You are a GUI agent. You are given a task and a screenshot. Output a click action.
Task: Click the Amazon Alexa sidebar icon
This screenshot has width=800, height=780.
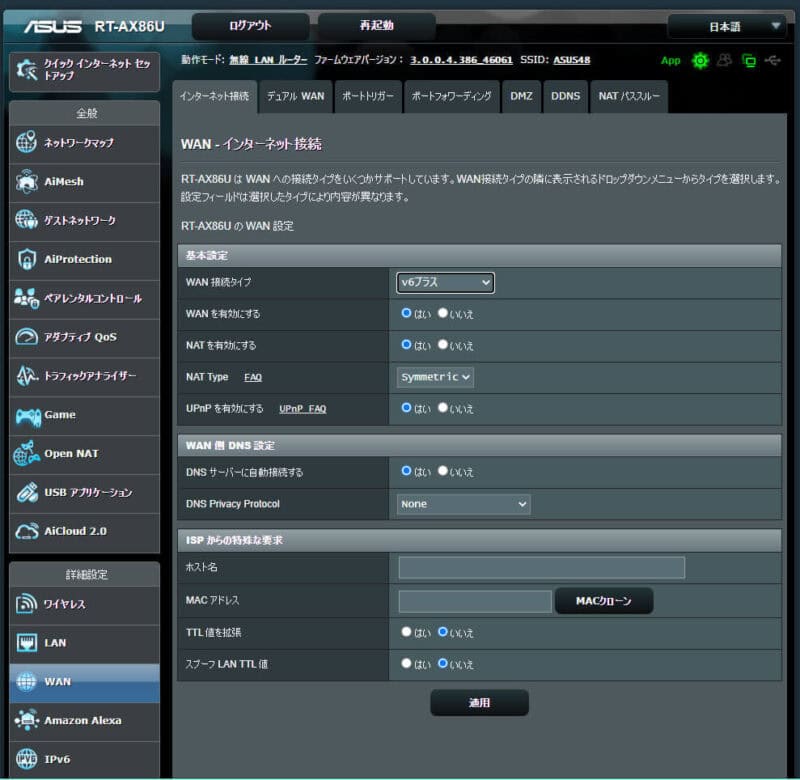point(27,720)
